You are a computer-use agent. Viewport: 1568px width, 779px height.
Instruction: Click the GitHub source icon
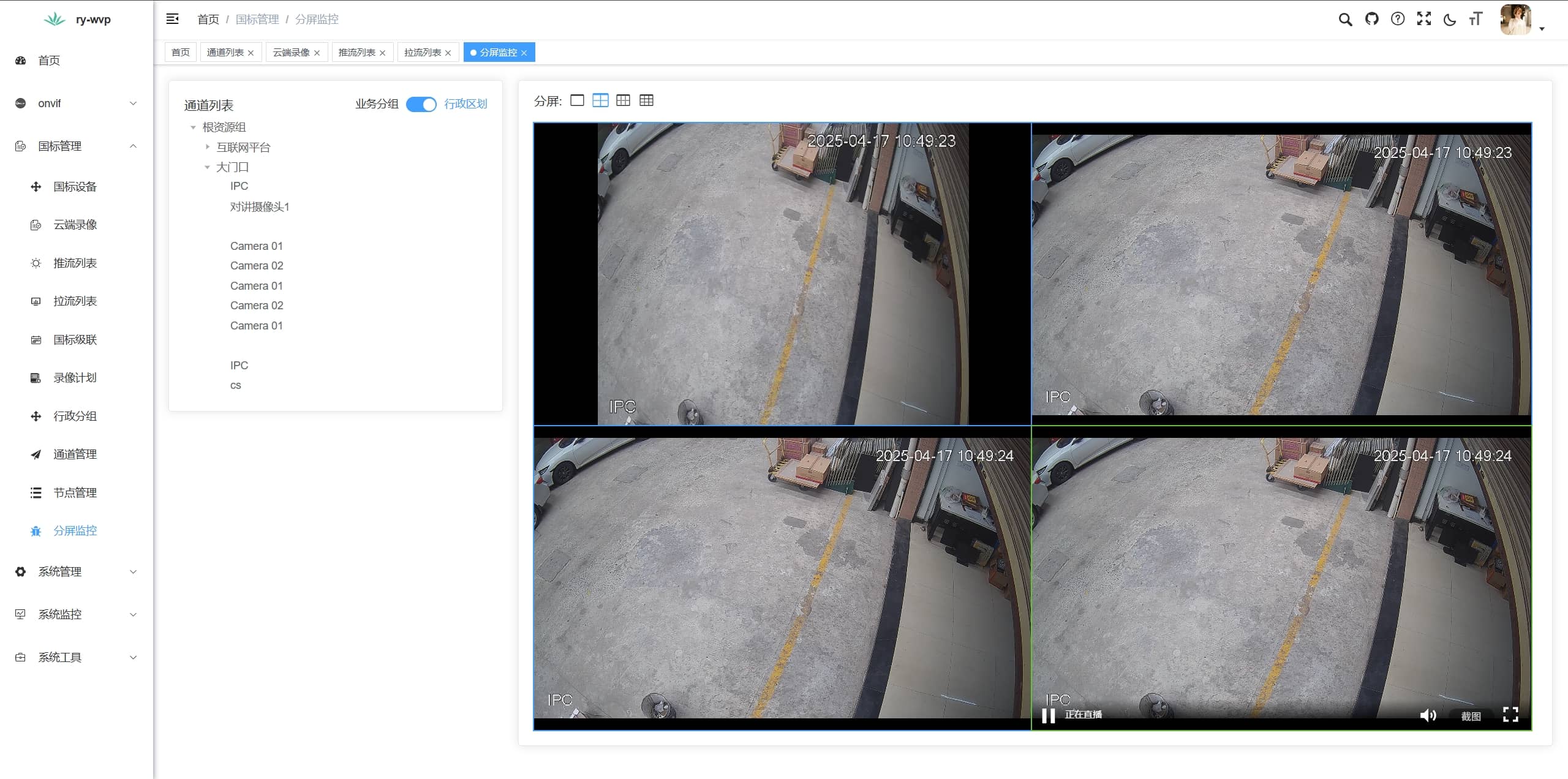(1371, 19)
